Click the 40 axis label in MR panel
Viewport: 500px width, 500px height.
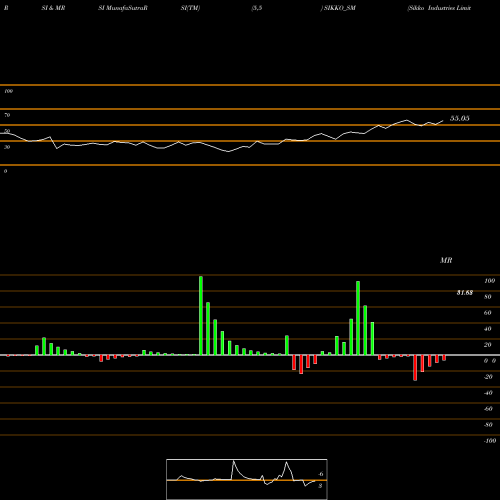(488, 329)
